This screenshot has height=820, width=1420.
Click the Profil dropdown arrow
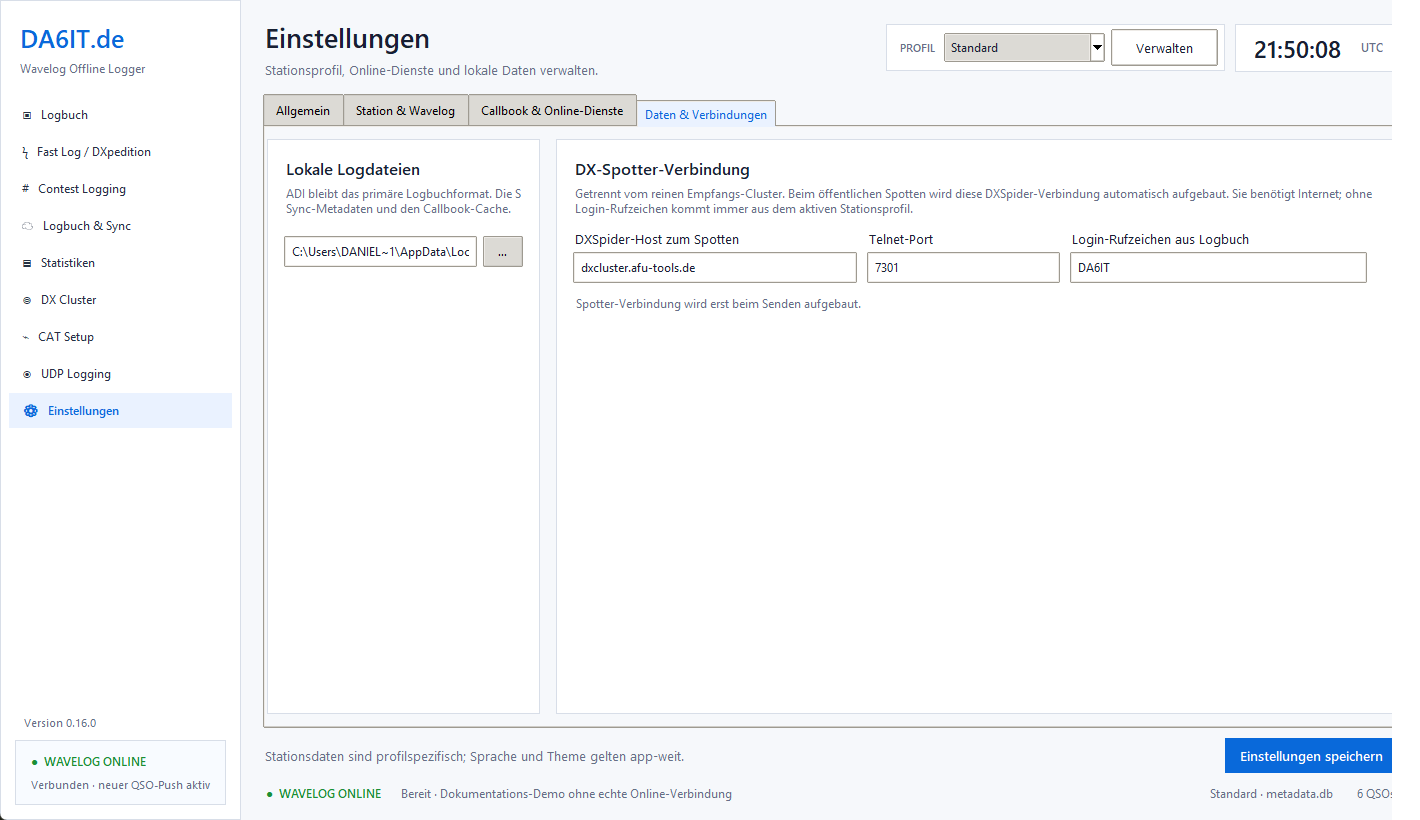1097,47
